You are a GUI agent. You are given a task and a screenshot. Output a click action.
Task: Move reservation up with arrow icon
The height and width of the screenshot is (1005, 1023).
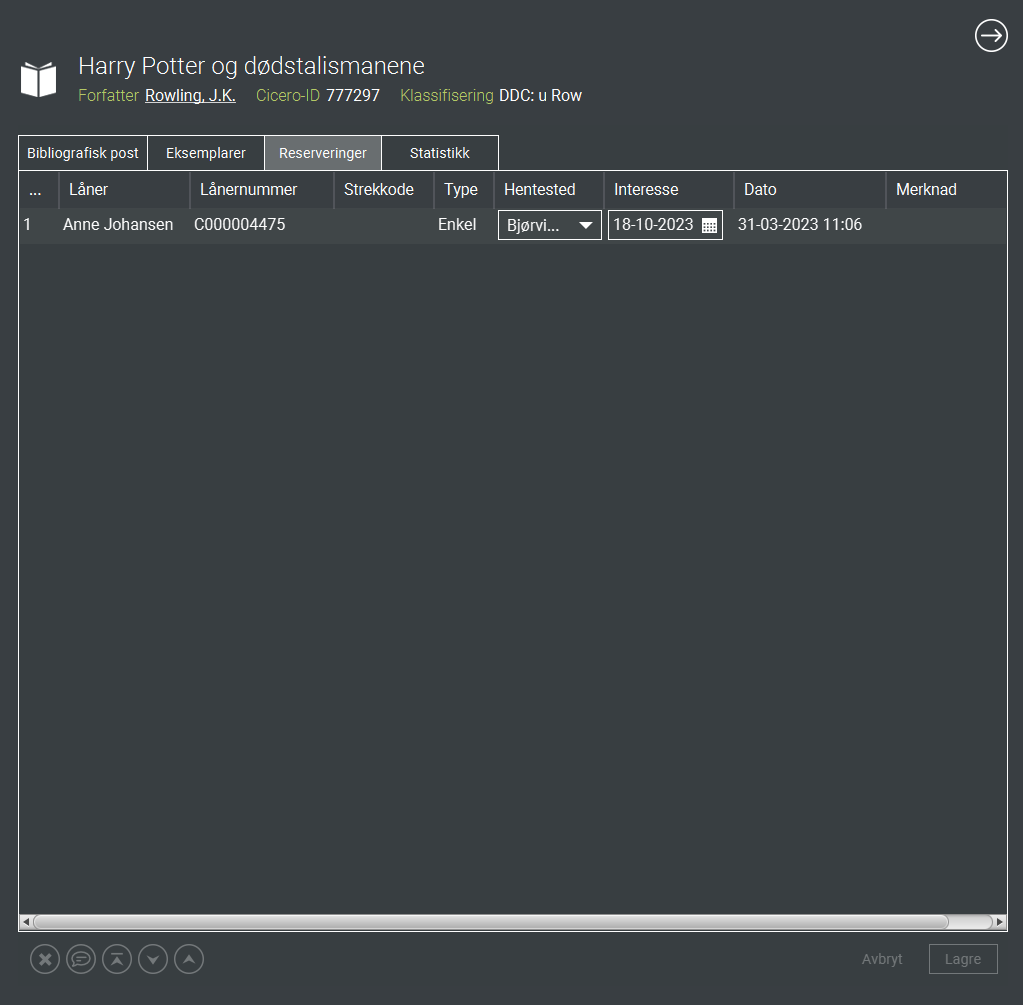(x=189, y=959)
